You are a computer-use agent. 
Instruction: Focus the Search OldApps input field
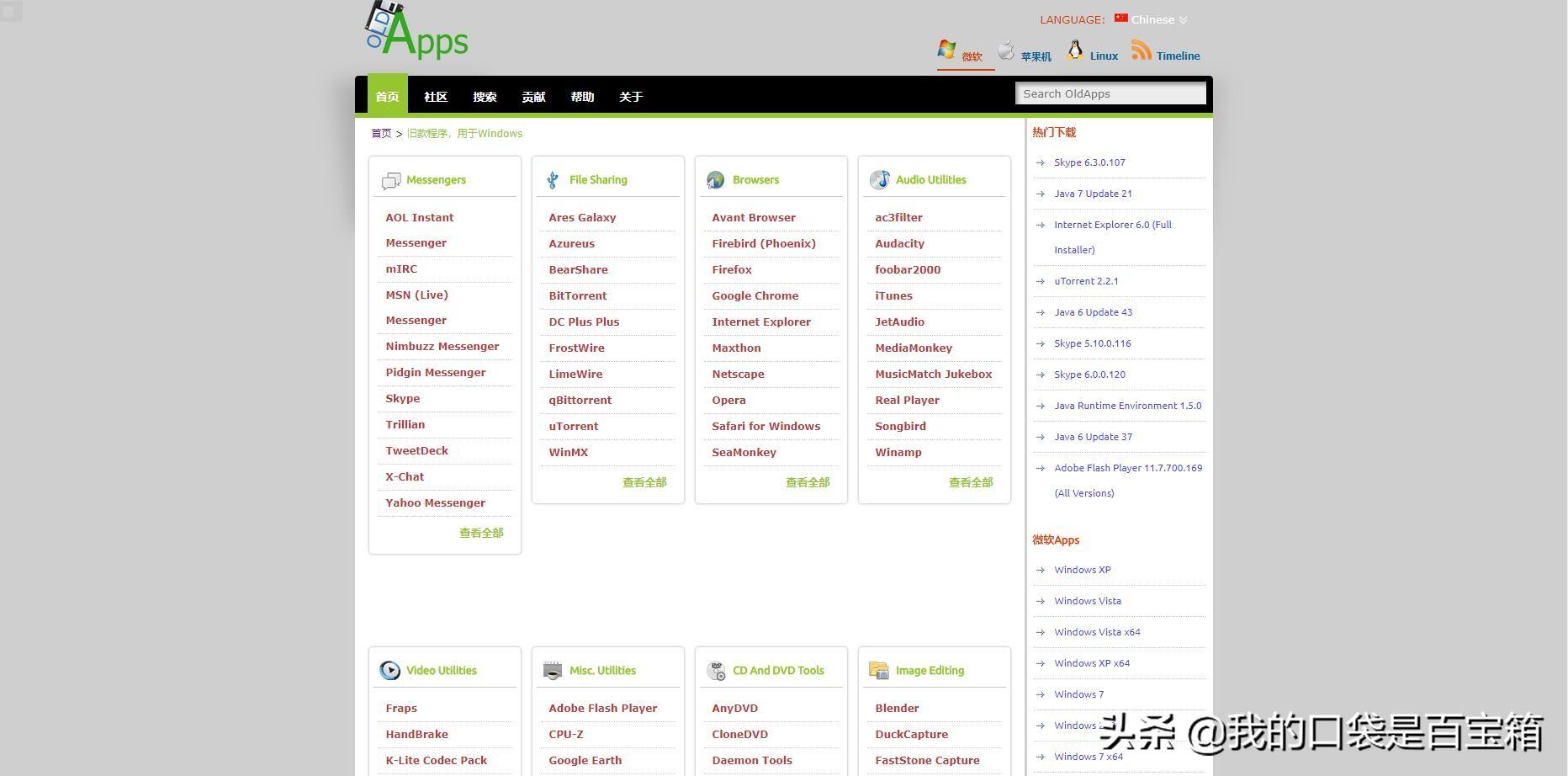click(1110, 93)
